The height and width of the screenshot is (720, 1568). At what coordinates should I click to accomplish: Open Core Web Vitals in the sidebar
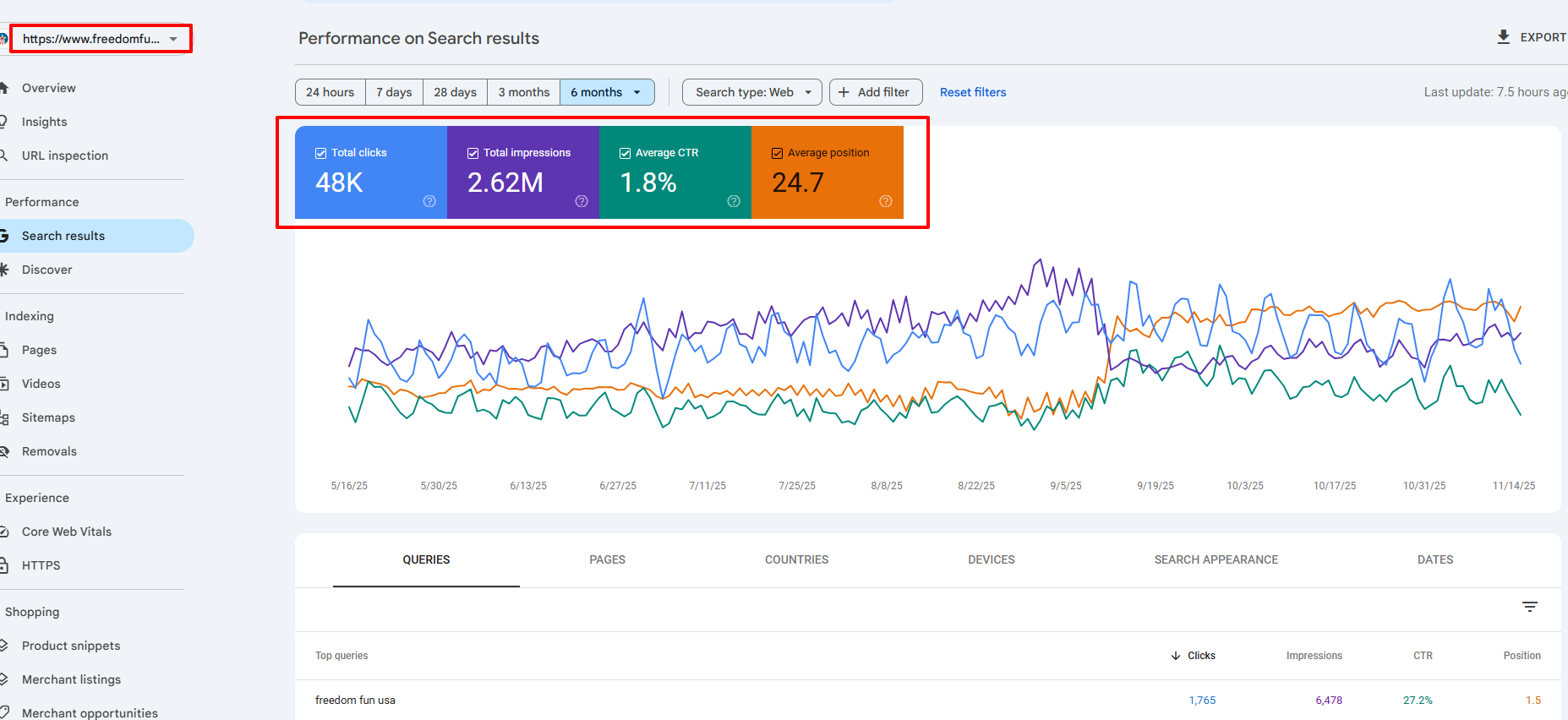point(67,532)
